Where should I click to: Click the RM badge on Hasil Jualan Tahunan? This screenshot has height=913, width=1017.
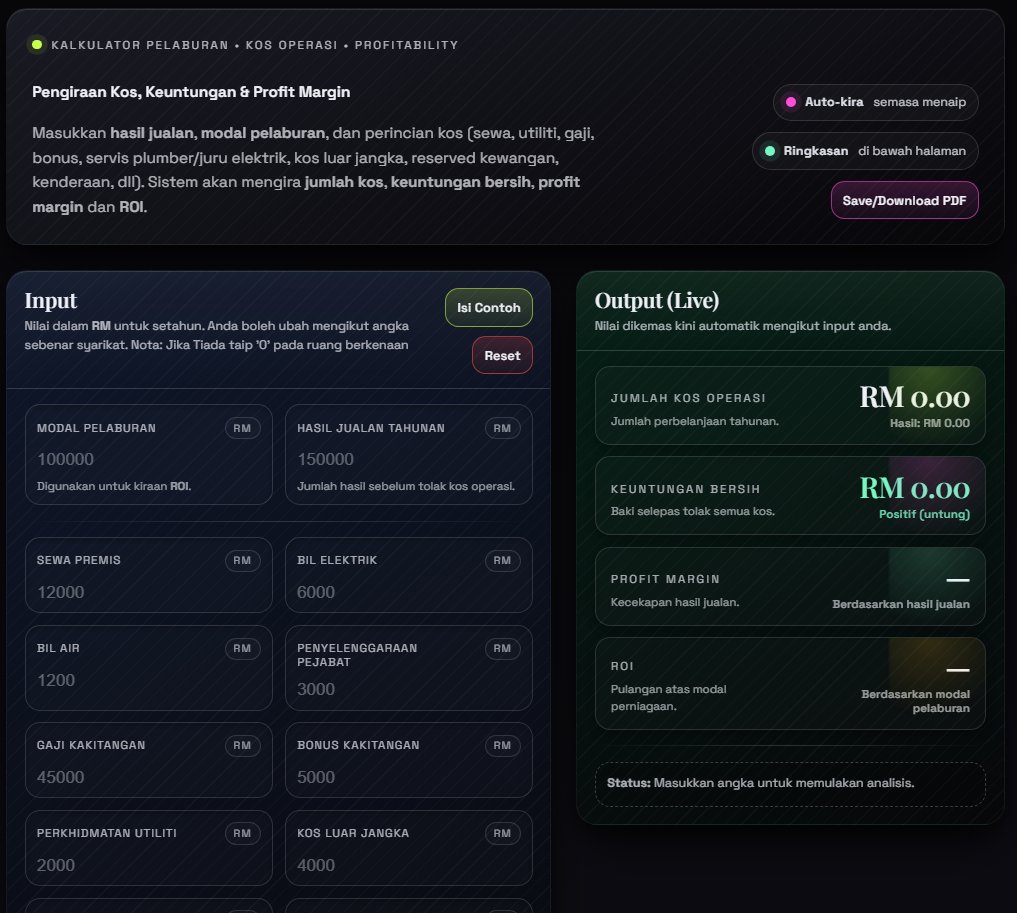pyautogui.click(x=503, y=428)
